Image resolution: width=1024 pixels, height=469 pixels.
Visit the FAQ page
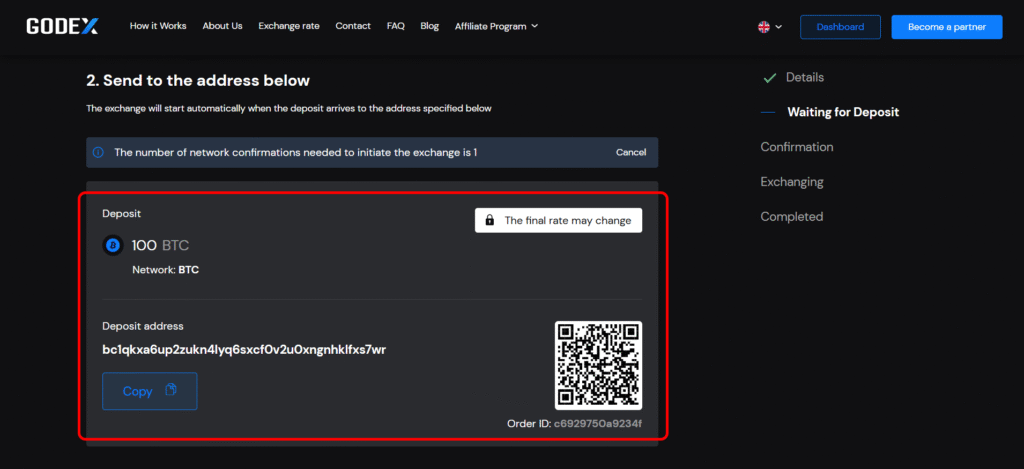click(396, 26)
